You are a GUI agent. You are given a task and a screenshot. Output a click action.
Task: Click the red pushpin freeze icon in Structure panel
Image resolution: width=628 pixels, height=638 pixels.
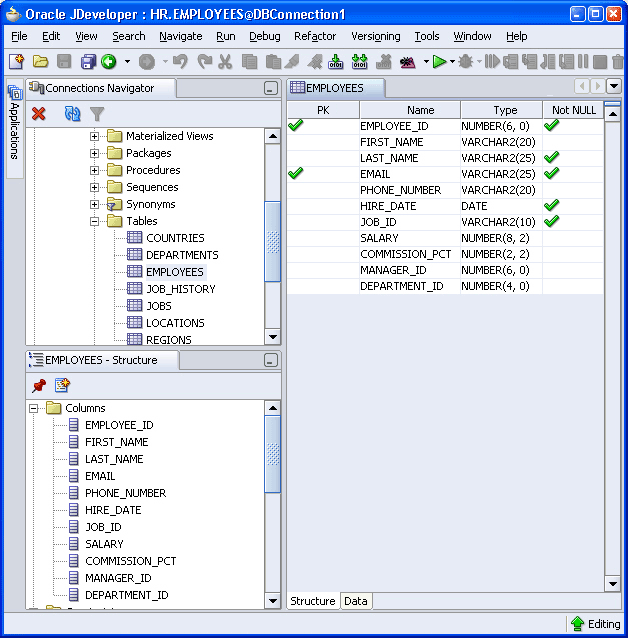(x=39, y=385)
